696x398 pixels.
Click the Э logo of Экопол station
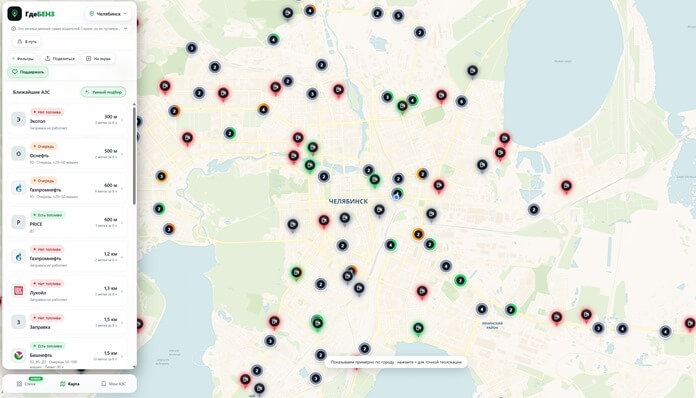(x=18, y=119)
